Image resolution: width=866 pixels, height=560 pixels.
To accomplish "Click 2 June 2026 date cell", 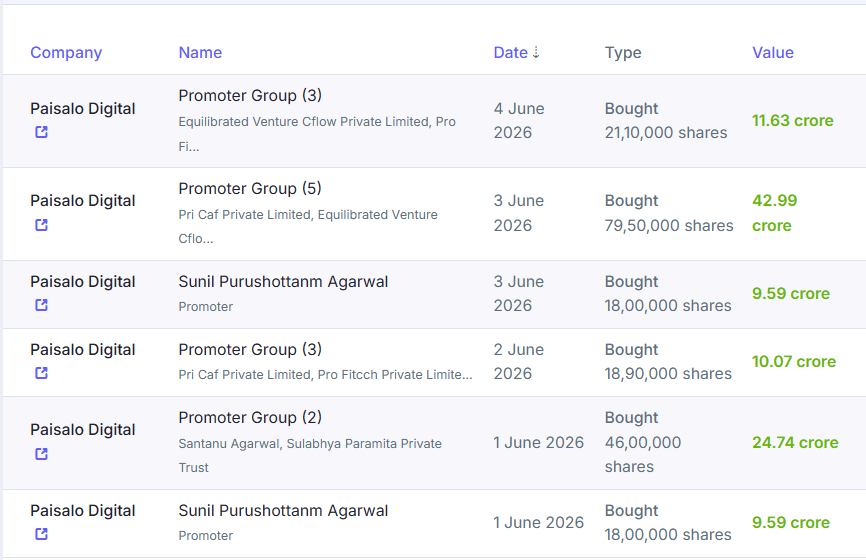I will tap(519, 362).
